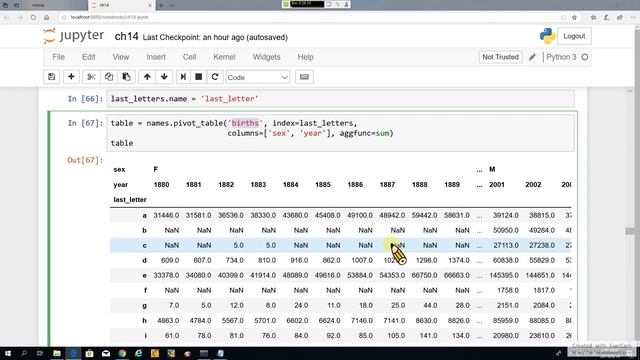Open browser settings and more ellipsis menu
This screenshot has width=640, height=360.
pyautogui.click(x=633, y=17)
